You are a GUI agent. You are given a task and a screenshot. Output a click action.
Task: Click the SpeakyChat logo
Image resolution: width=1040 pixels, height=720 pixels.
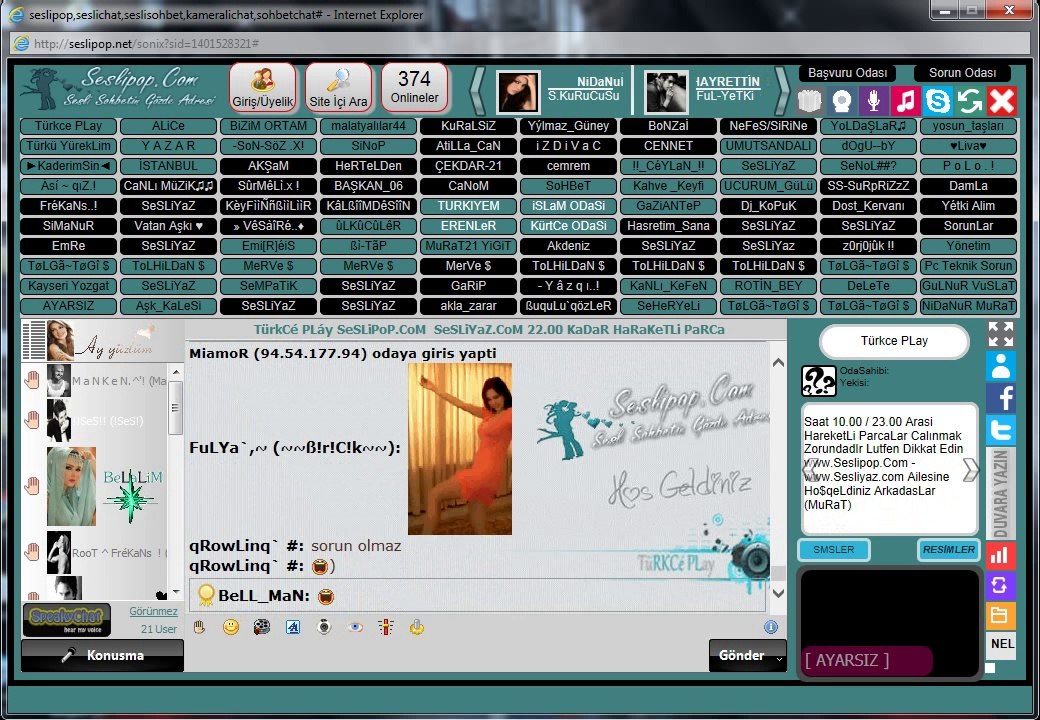click(x=66, y=619)
